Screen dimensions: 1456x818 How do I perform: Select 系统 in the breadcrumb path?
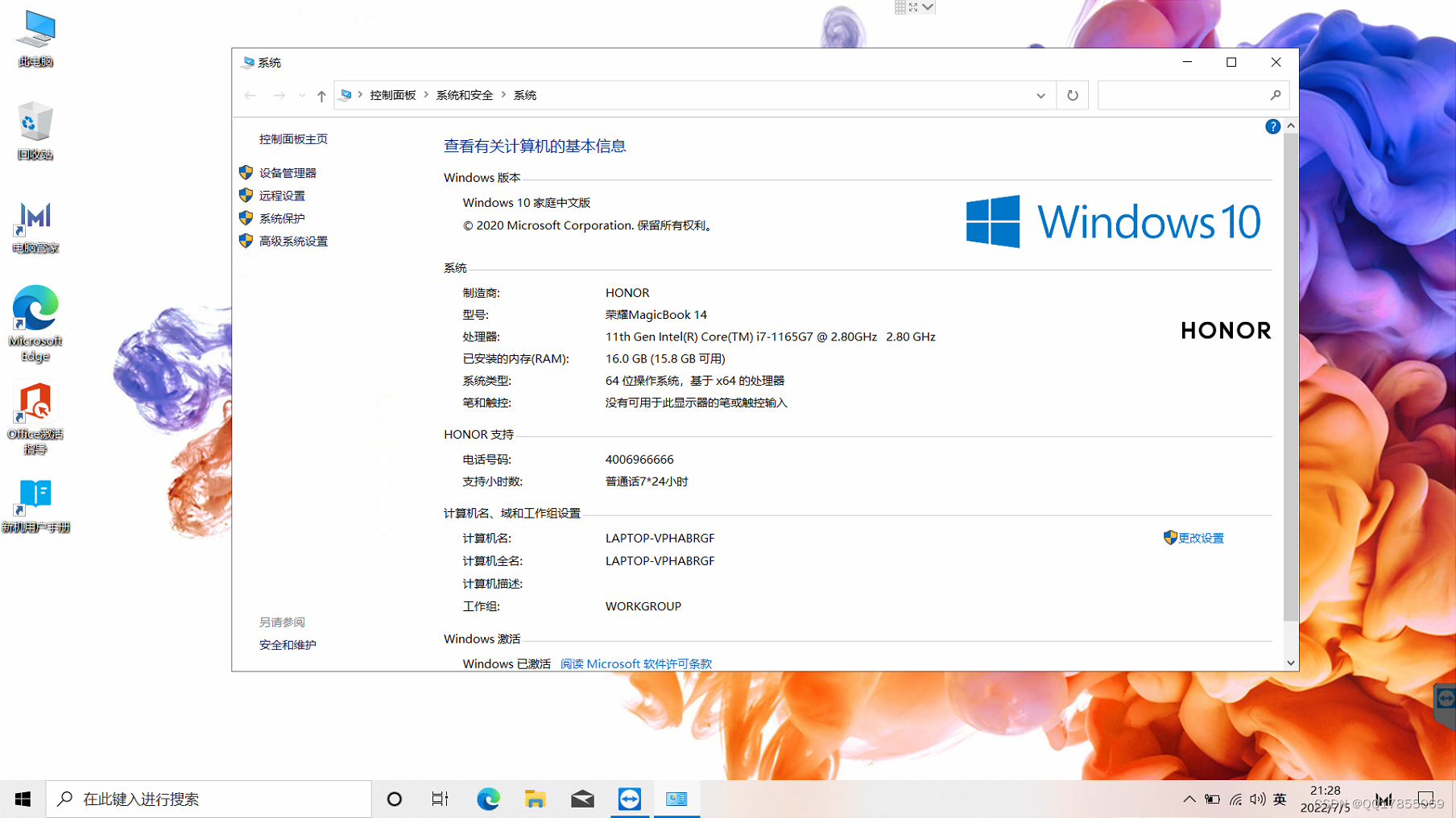coord(525,95)
